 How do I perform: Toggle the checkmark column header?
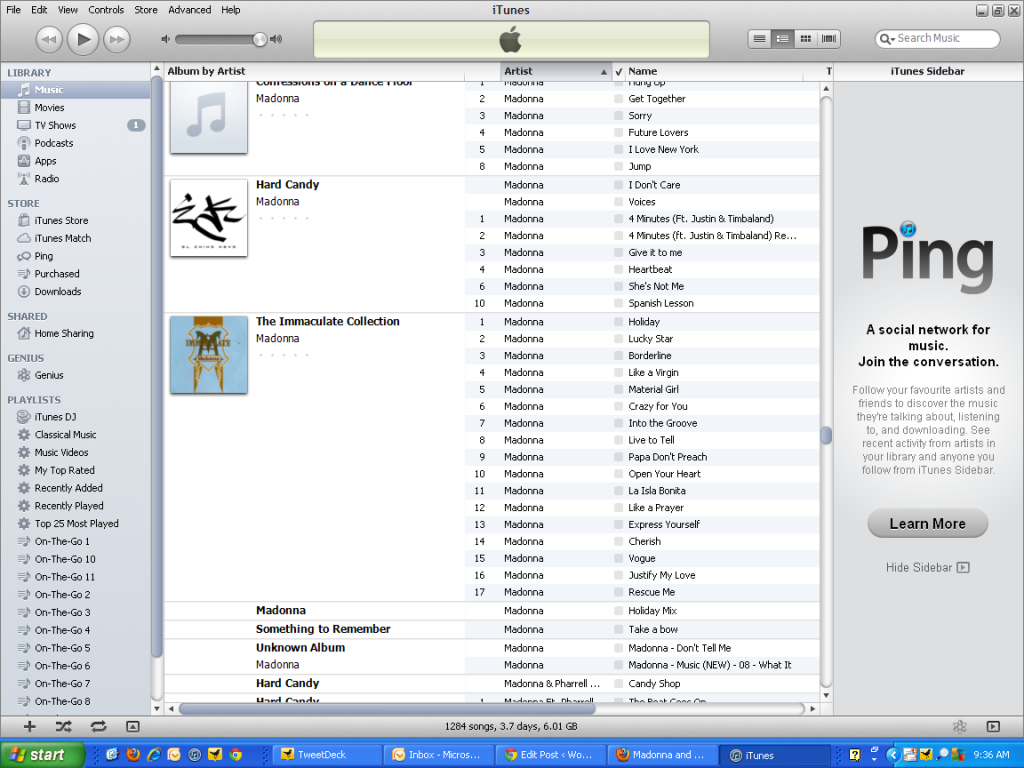(x=618, y=71)
